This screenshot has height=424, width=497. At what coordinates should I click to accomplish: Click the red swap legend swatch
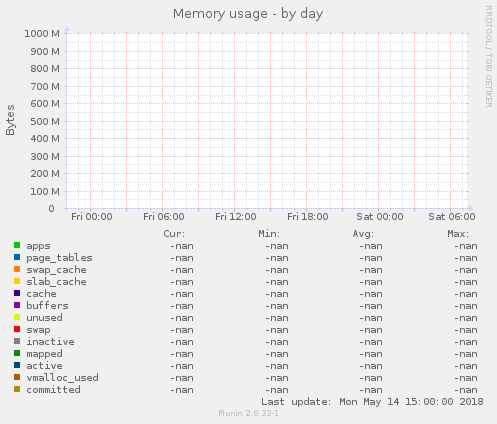coord(17,329)
